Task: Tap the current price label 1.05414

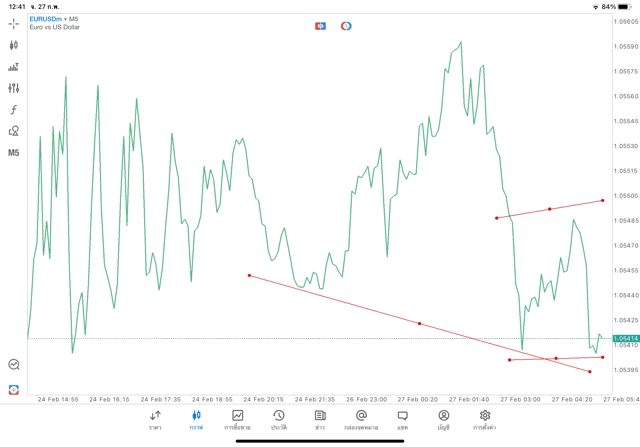Action: pyautogui.click(x=626, y=338)
